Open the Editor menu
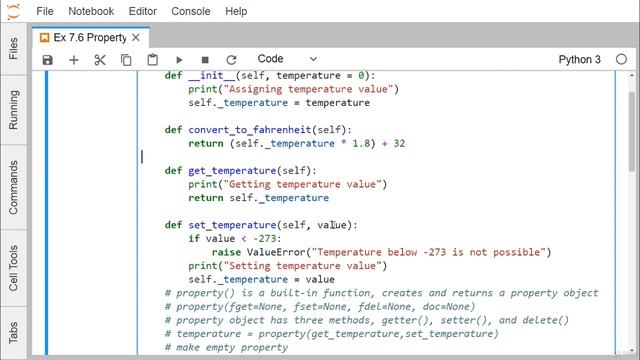Screen dimensions: 640x360 pos(142,11)
